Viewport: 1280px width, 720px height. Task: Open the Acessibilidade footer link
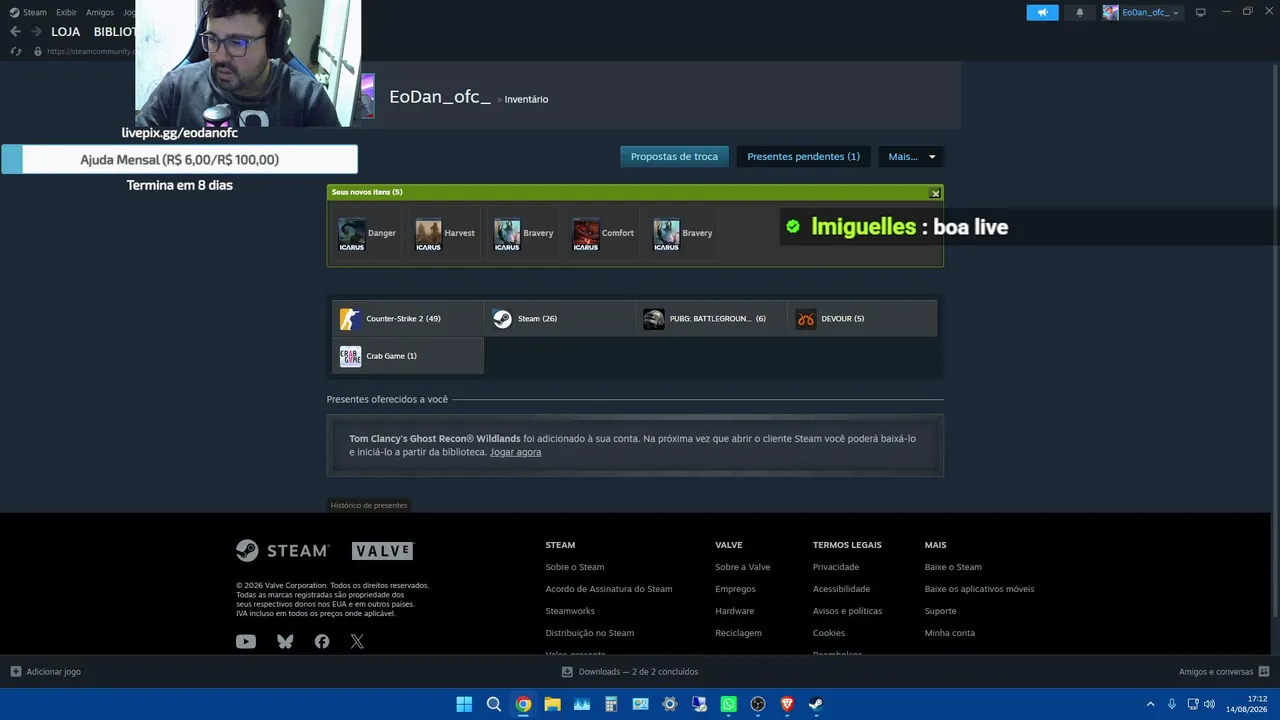click(x=842, y=589)
